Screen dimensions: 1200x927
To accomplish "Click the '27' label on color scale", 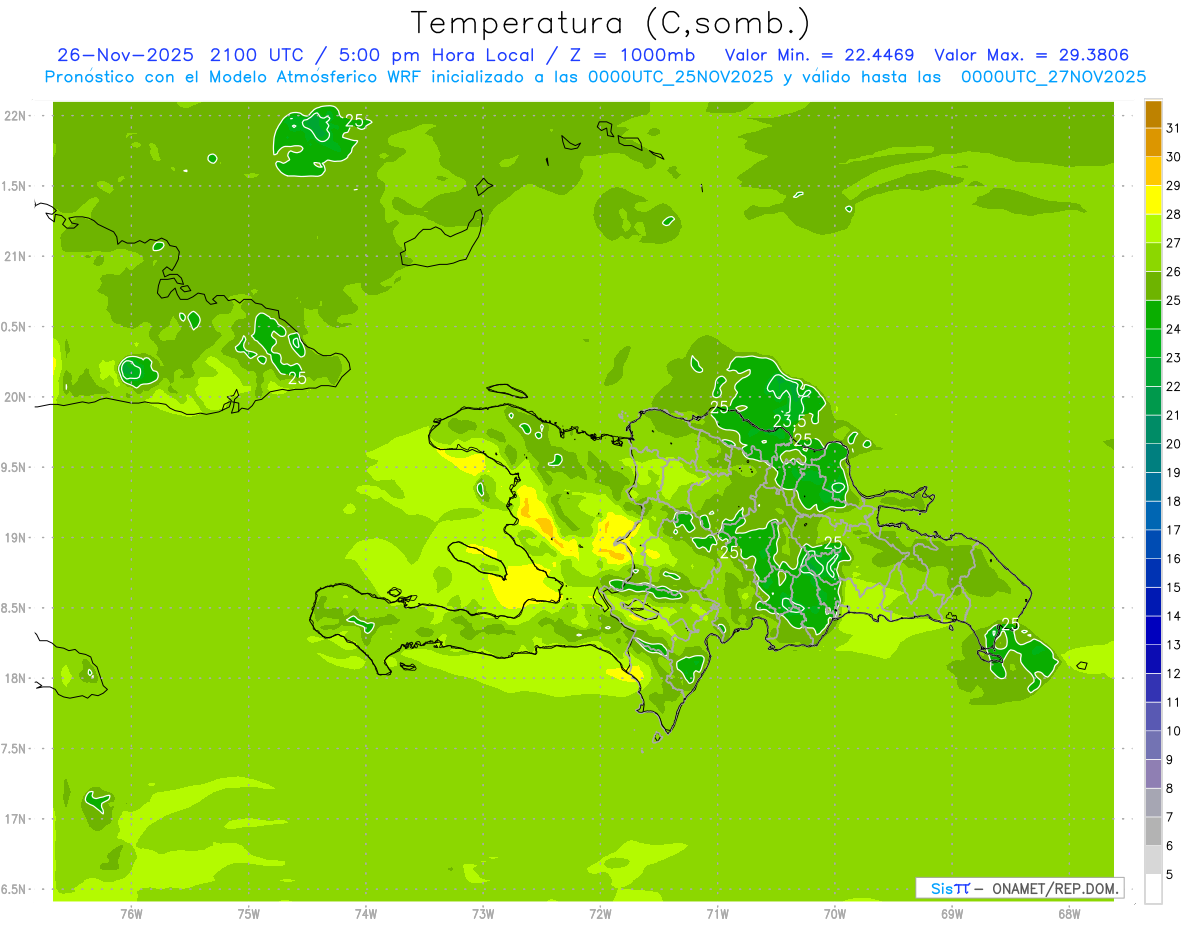I will click(x=1174, y=243).
